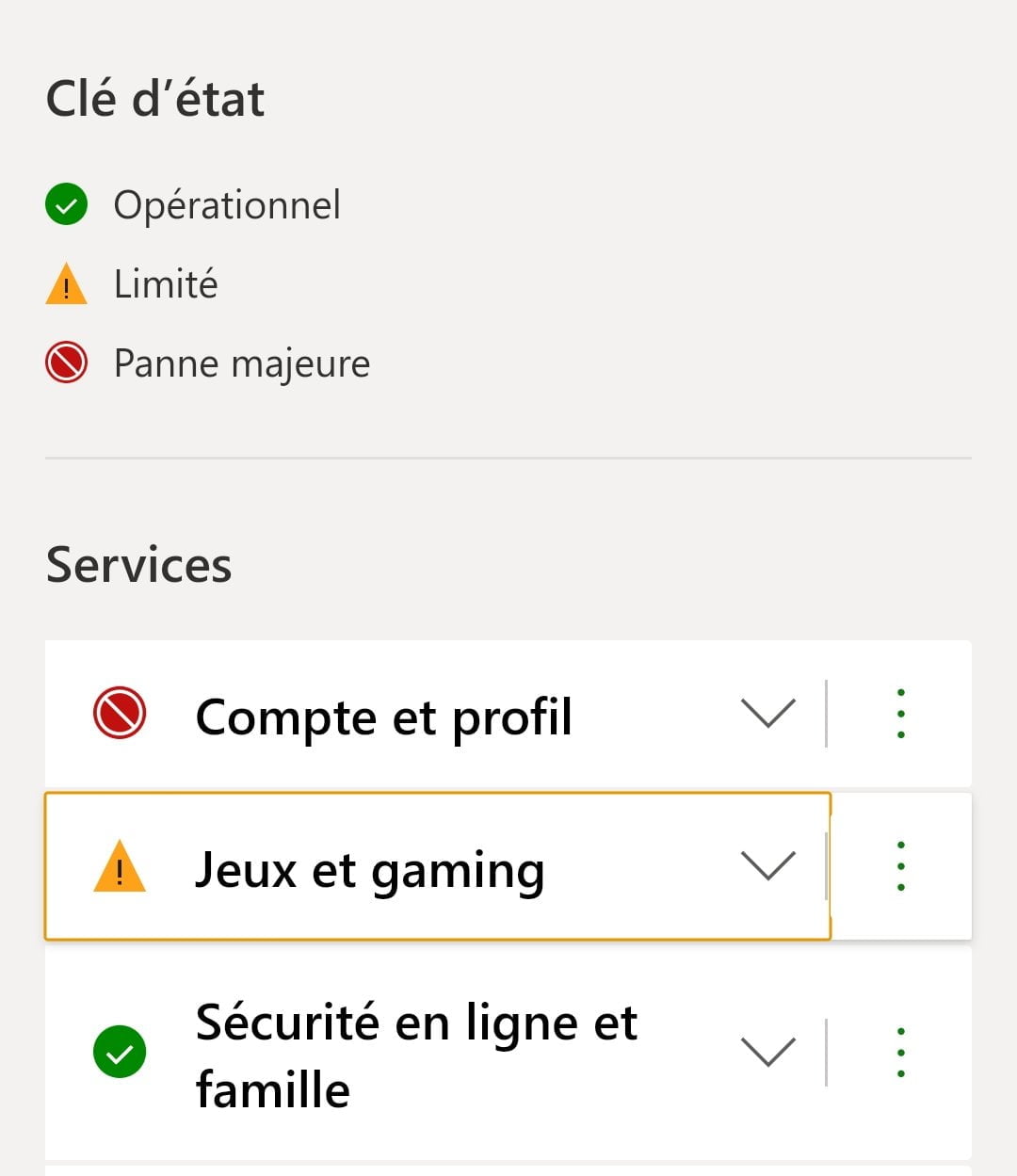Expand the Sécurité en ligne et famille chevron

(768, 1052)
